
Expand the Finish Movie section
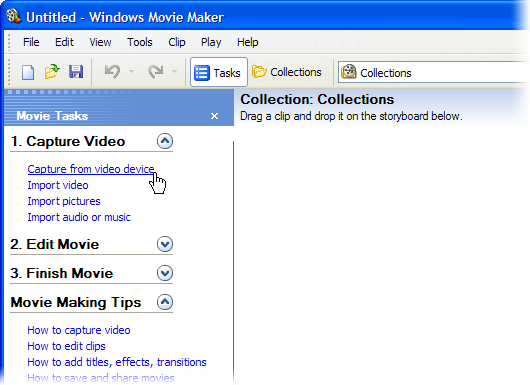point(165,273)
